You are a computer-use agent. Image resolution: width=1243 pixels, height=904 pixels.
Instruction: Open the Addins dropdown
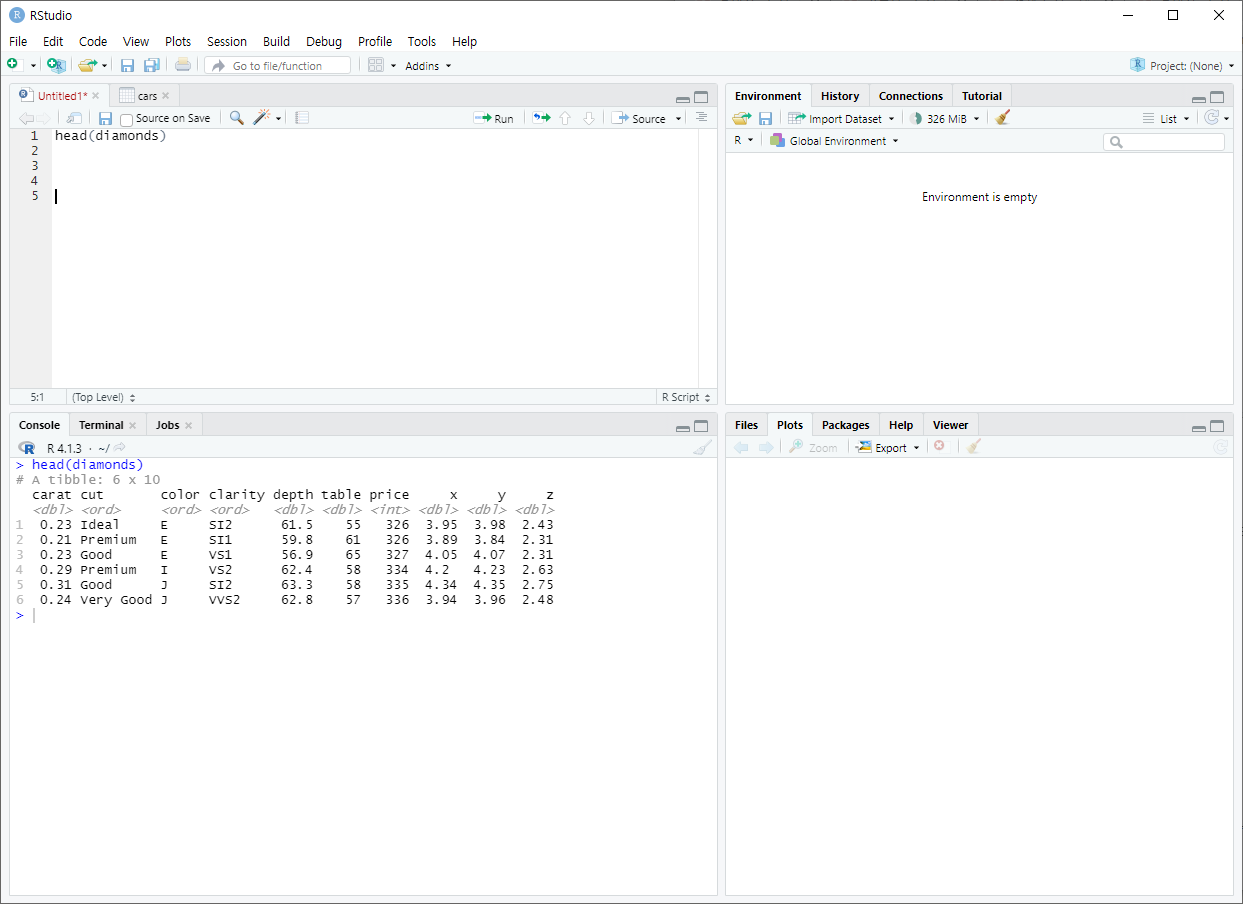click(x=428, y=66)
